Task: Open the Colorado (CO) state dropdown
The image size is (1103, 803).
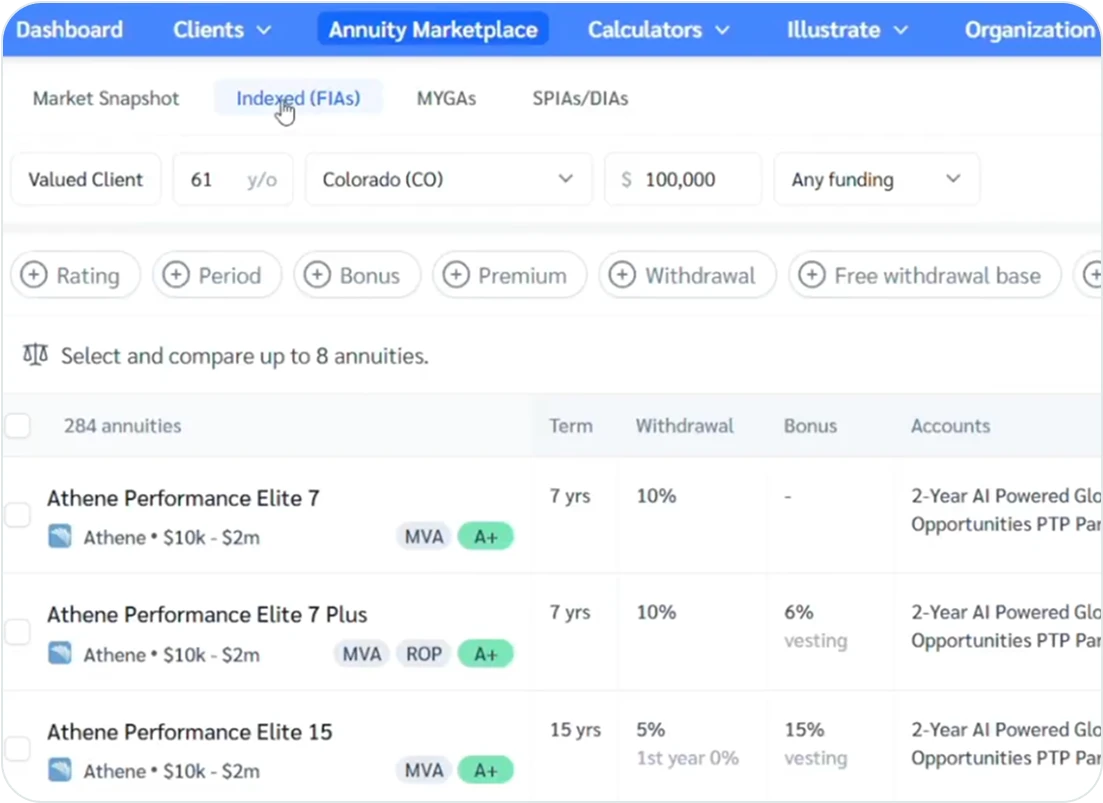Action: (x=448, y=179)
